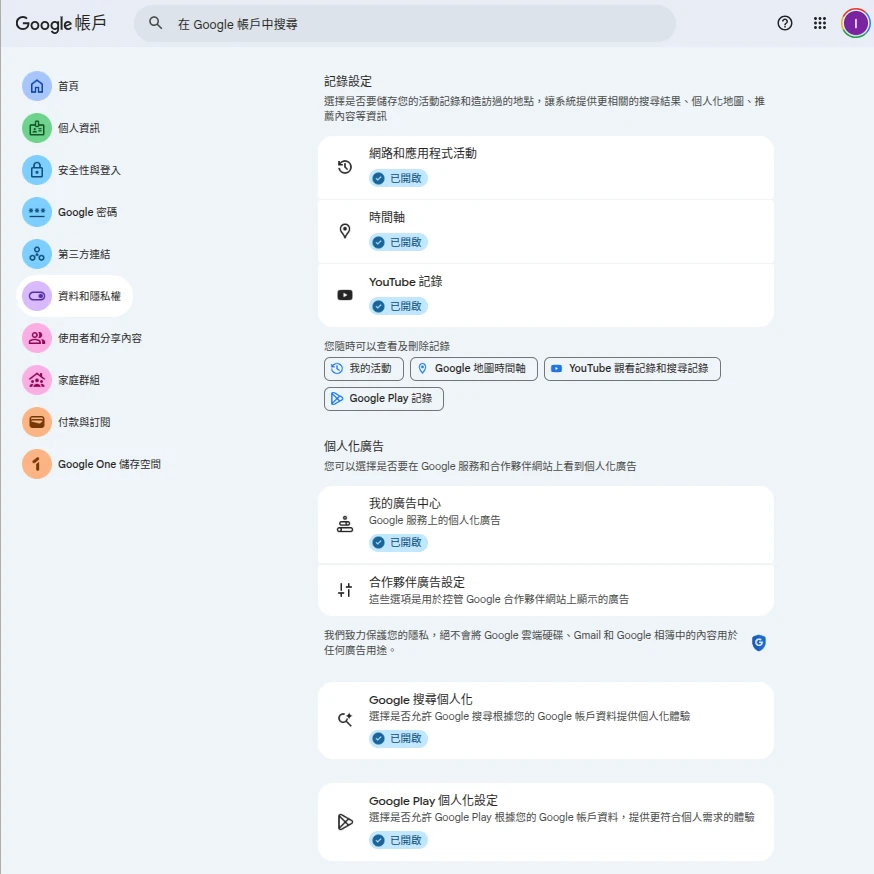
Task: Click the 在 Google 帳戶中搜尋 search field
Action: (420, 23)
